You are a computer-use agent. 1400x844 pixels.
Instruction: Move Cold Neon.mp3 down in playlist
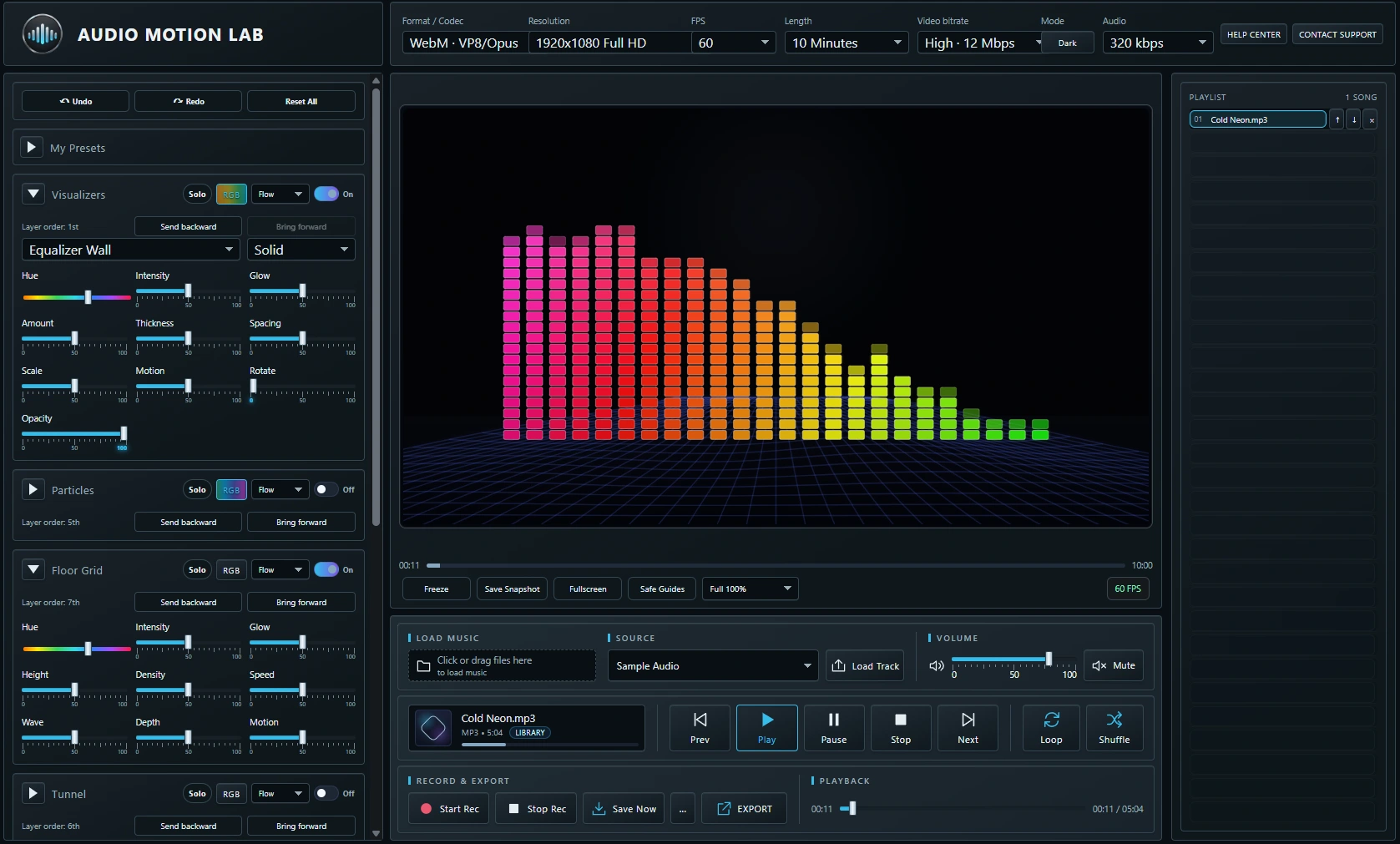click(x=1353, y=119)
